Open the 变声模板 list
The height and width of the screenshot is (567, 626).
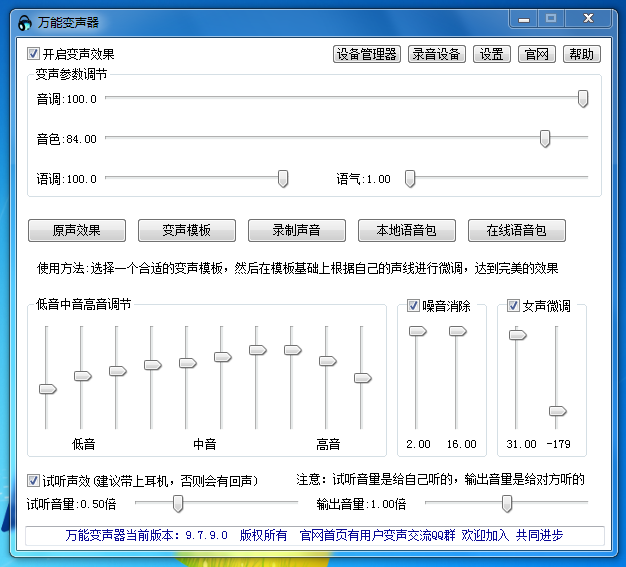coord(187,230)
